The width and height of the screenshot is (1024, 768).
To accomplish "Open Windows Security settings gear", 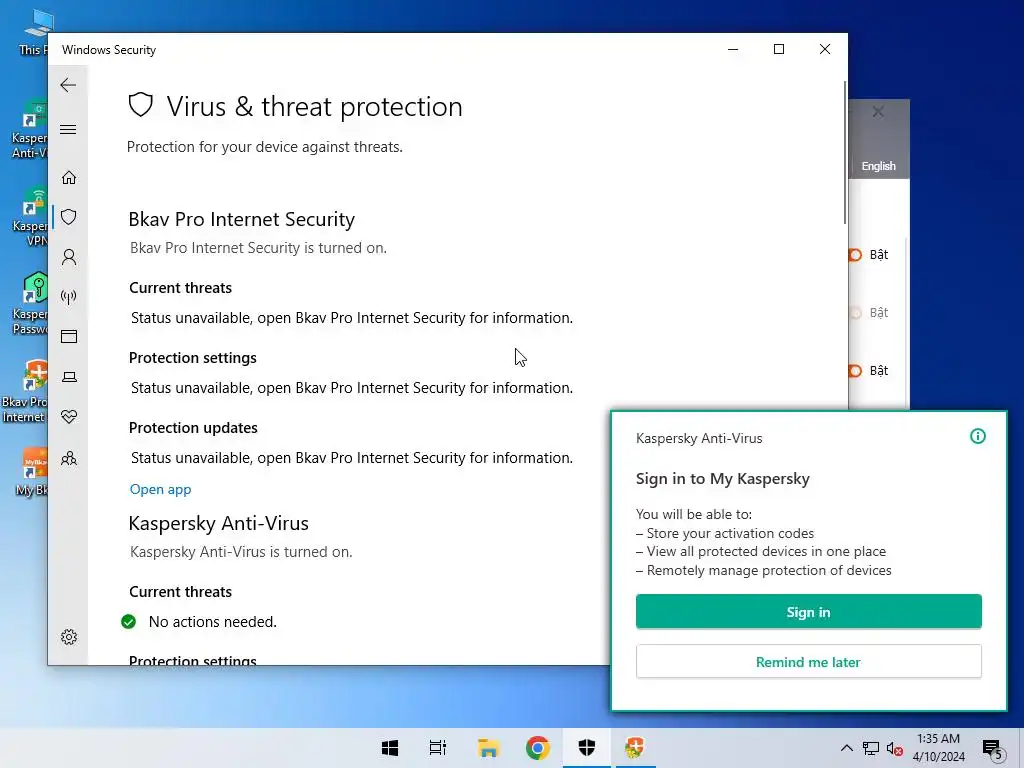I will click(x=69, y=637).
